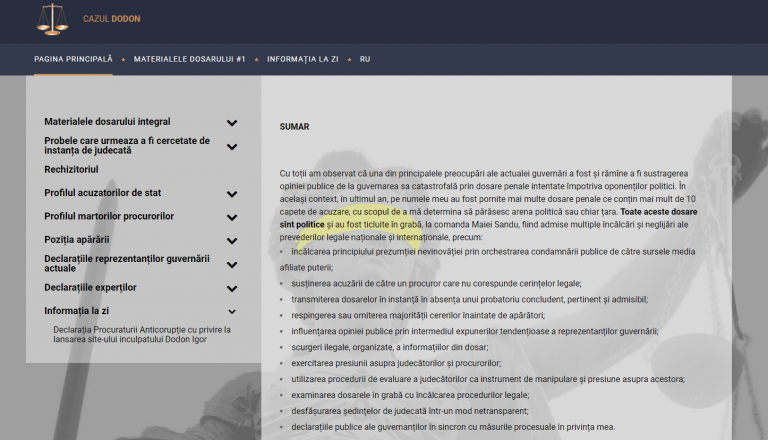
Task: Select INFORMAȚIA LA ZI in top navigation
Action: [x=305, y=59]
